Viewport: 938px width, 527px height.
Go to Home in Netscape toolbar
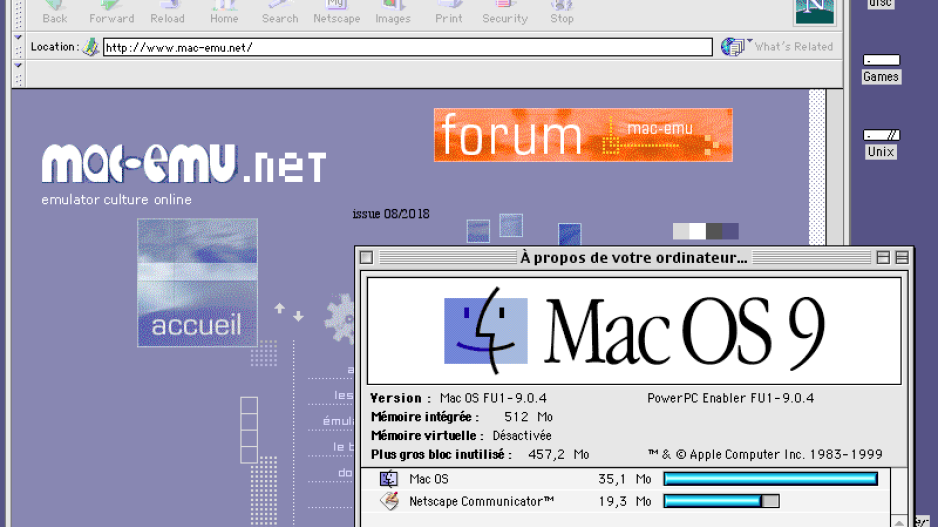point(224,12)
